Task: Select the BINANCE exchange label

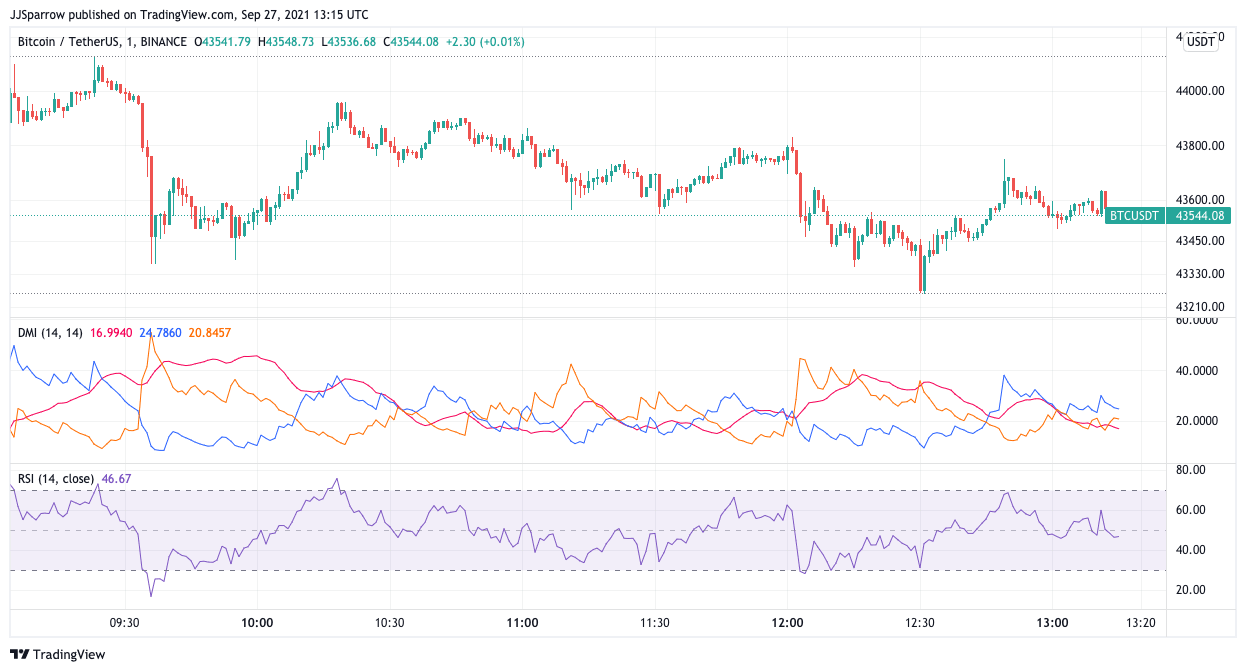Action: click(164, 41)
